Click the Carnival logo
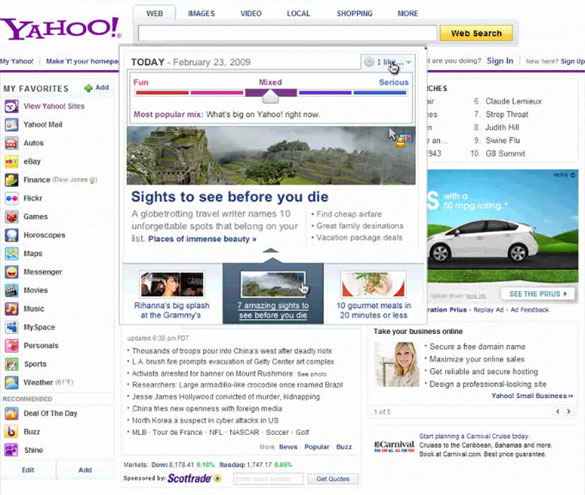Screen dimensions: 585x495 [x=394, y=446]
